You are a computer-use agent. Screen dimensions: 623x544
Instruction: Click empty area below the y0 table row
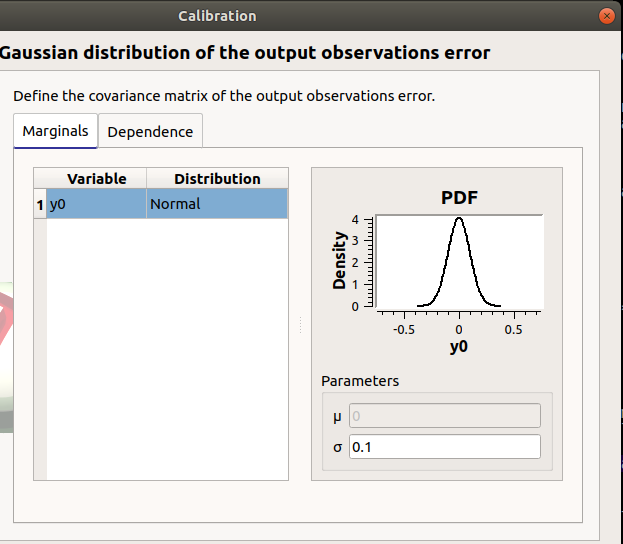tap(167, 350)
